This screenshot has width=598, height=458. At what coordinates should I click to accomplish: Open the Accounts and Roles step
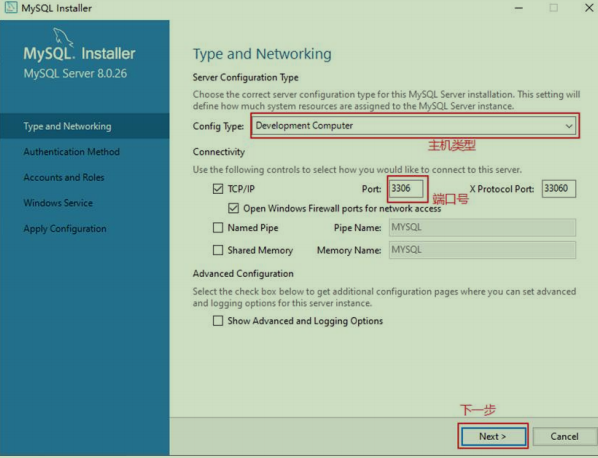click(x=64, y=177)
